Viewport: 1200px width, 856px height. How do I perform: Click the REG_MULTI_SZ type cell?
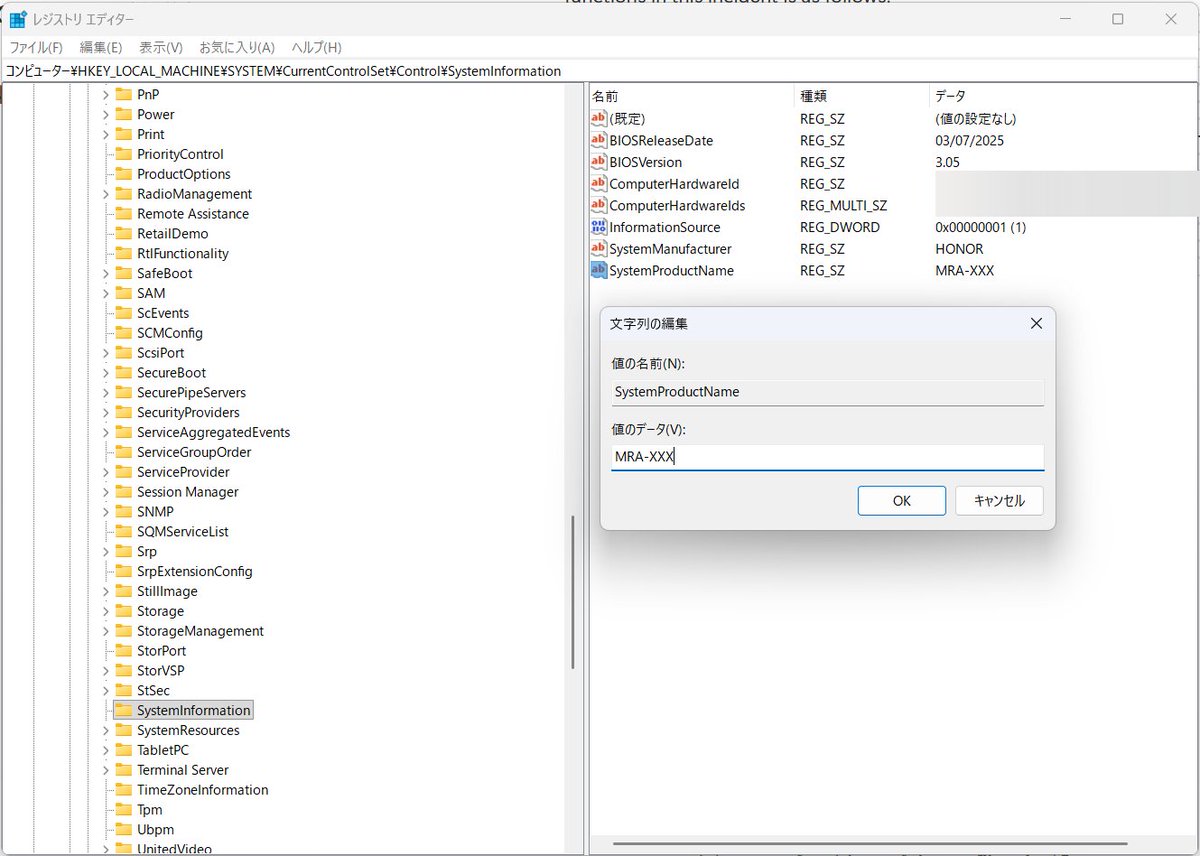pos(843,205)
